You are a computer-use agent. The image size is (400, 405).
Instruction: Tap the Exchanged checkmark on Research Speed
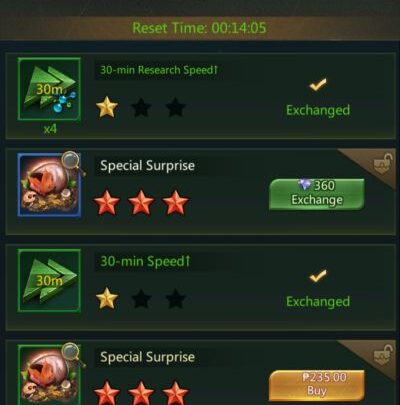pos(318,85)
